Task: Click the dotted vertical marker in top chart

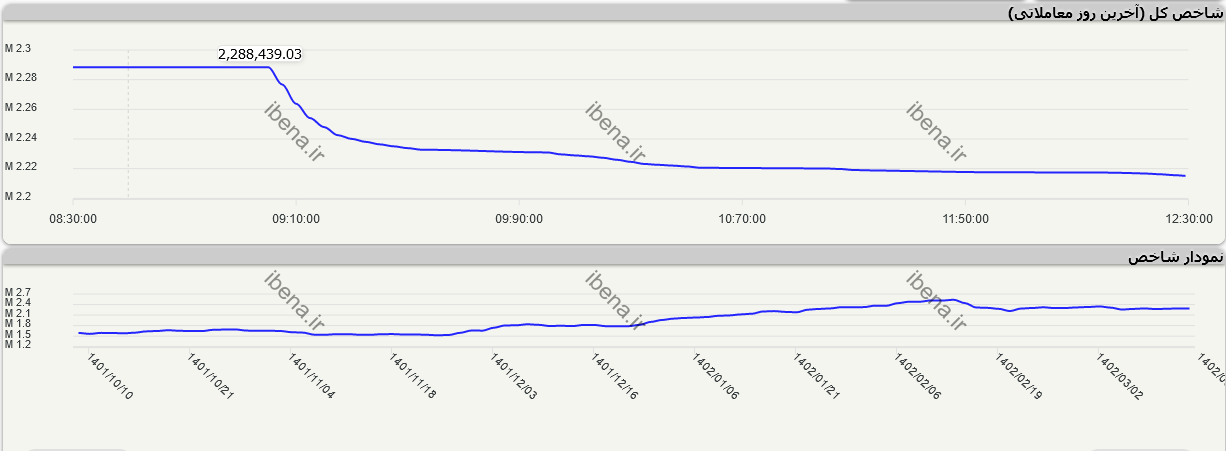Action: coord(128,130)
